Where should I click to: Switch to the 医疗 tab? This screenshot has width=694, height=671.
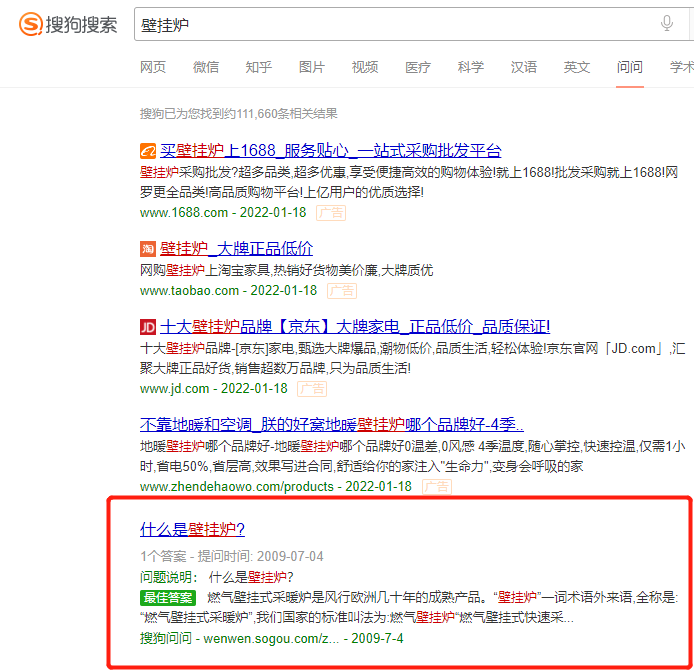tap(418, 67)
